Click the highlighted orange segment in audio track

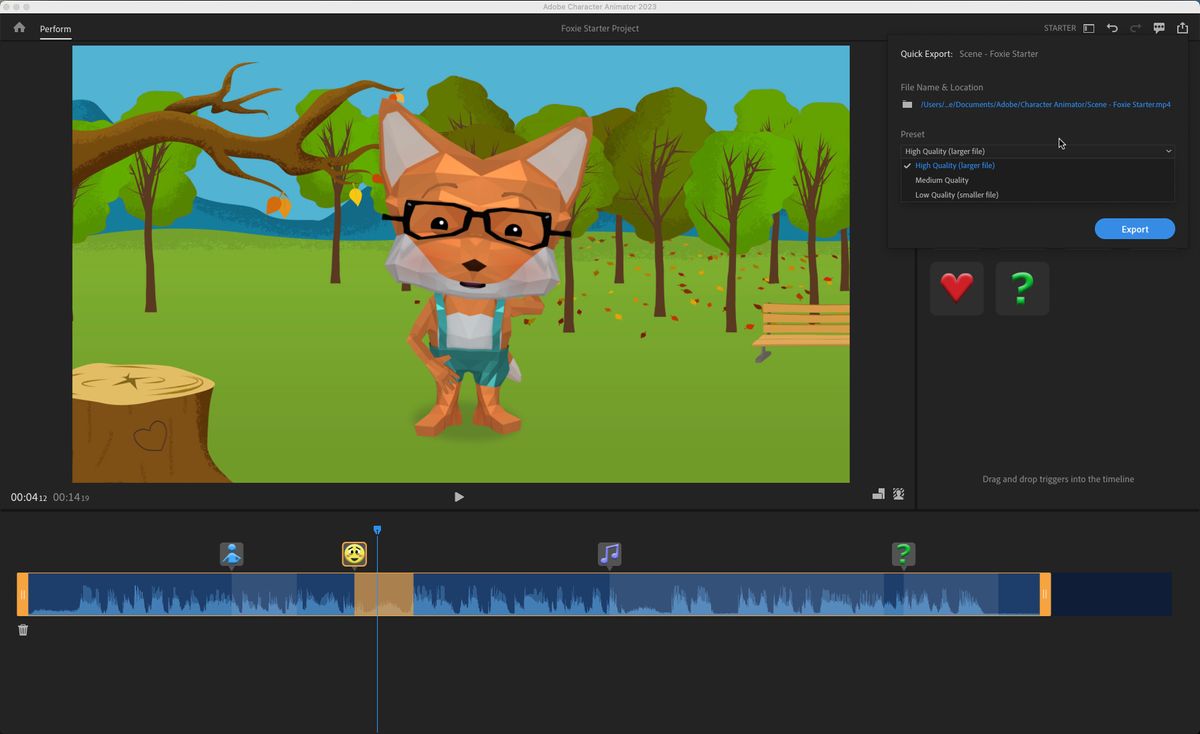(x=384, y=594)
